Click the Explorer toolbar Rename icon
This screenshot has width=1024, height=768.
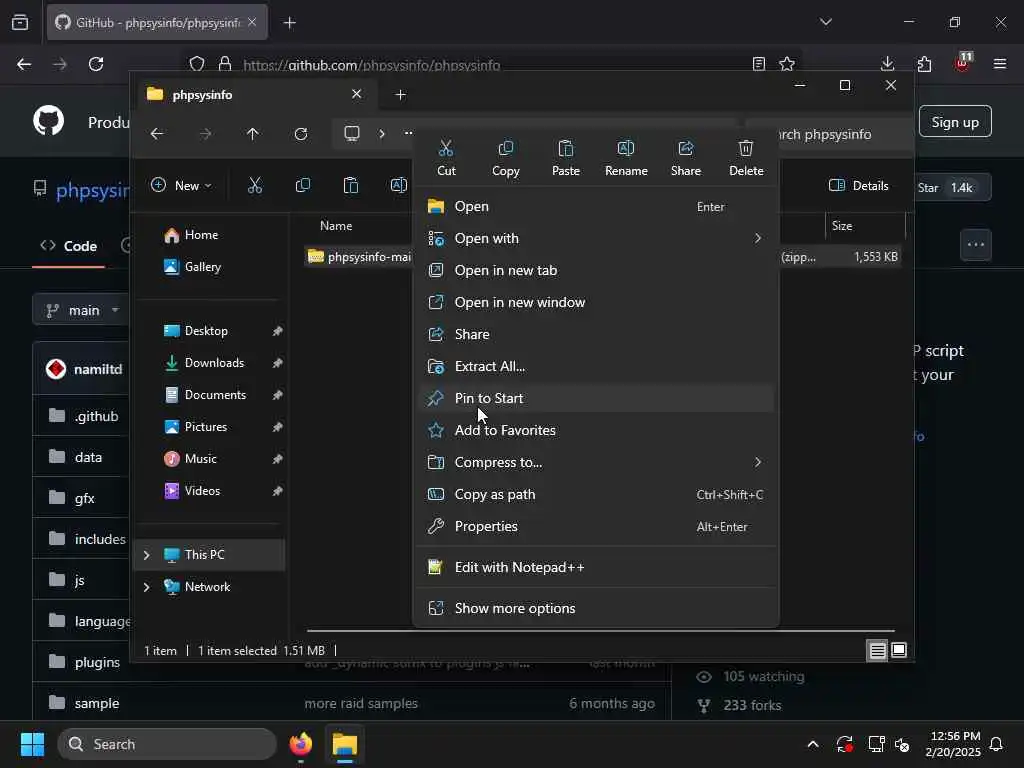[398, 186]
